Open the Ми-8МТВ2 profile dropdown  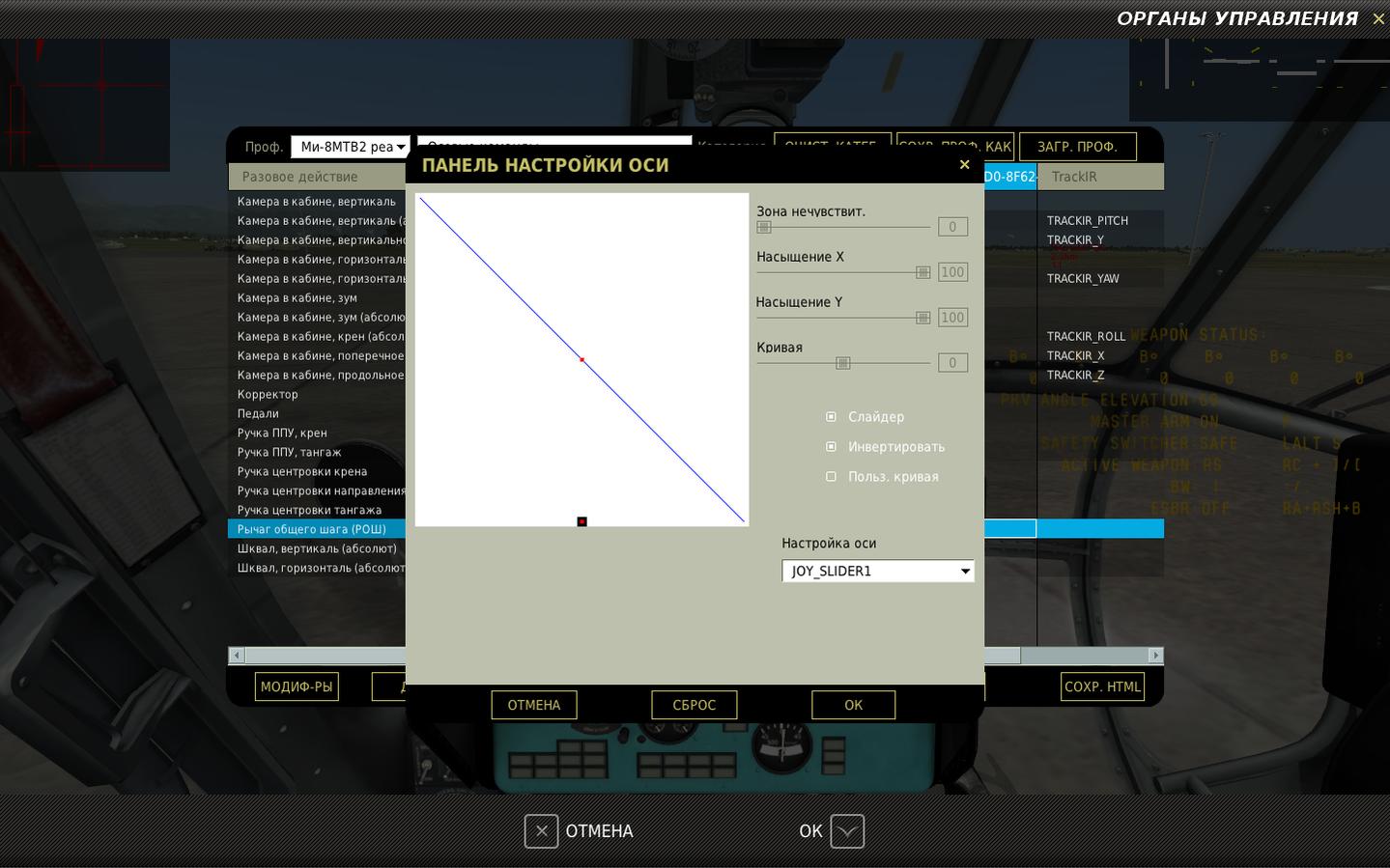[x=351, y=147]
